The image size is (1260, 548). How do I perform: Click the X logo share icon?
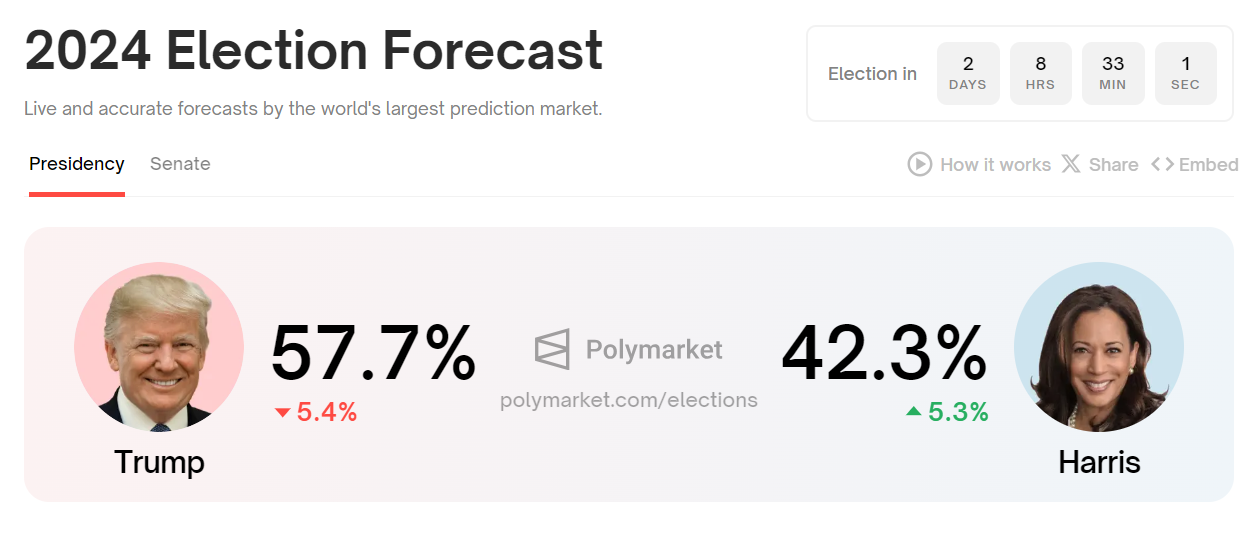(x=1071, y=164)
